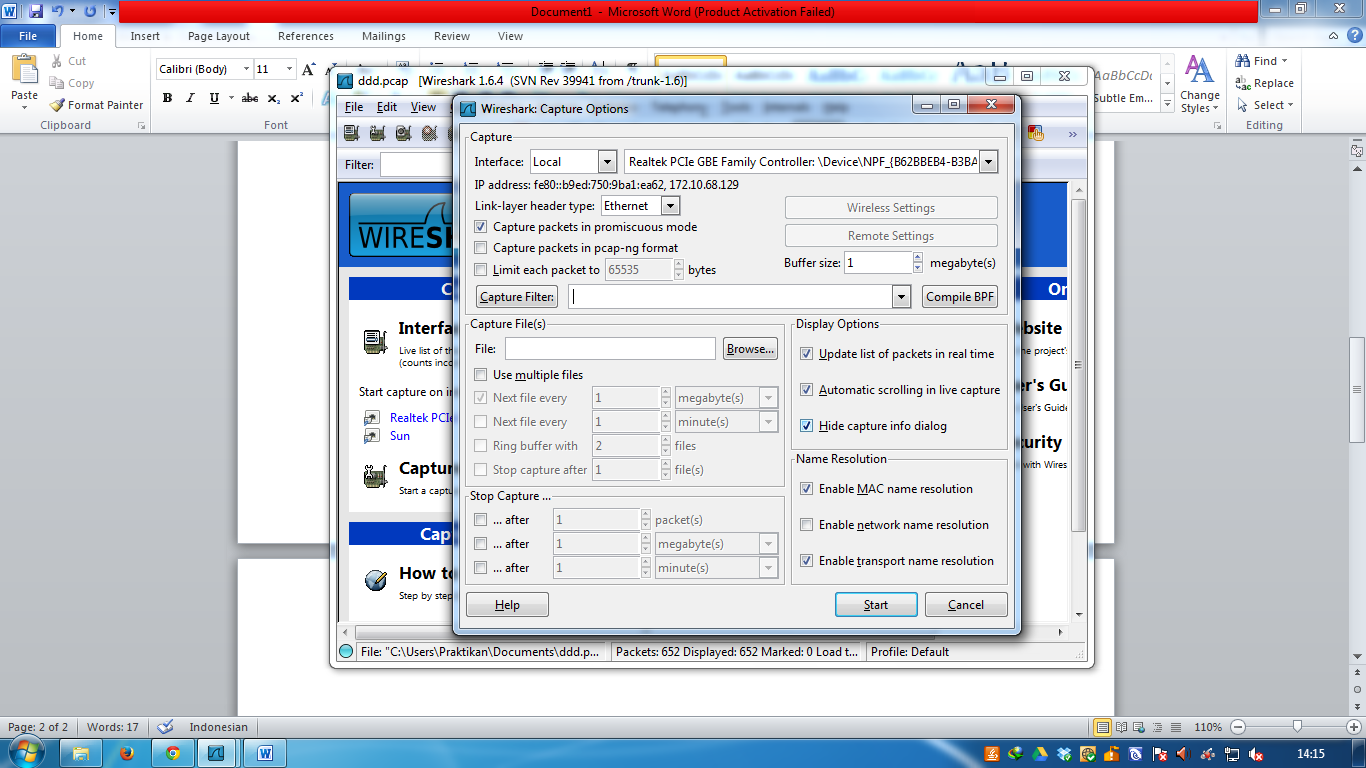Click the Cut scissors icon
The width and height of the screenshot is (1366, 768).
pyautogui.click(x=55, y=61)
